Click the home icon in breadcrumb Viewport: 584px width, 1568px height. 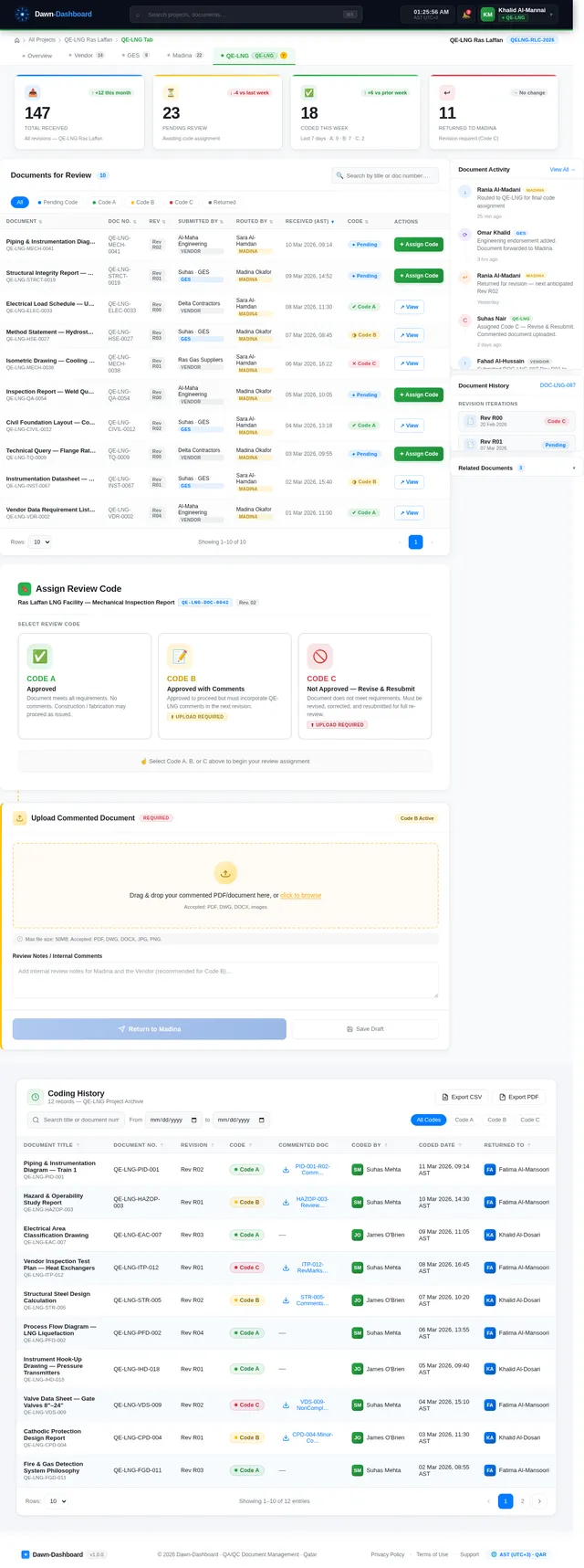pyautogui.click(x=17, y=40)
